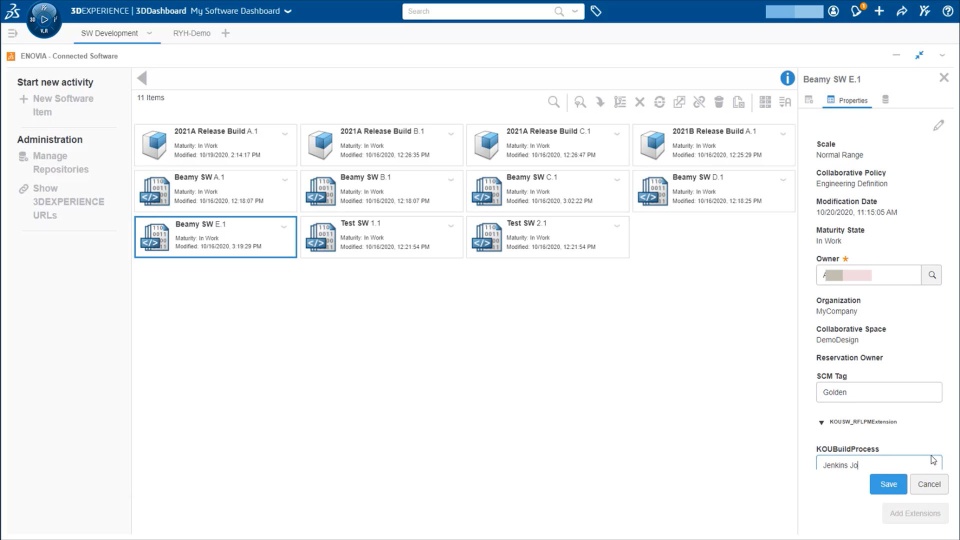
Task: Switch to the RYH-Demo tab
Action: click(x=192, y=33)
